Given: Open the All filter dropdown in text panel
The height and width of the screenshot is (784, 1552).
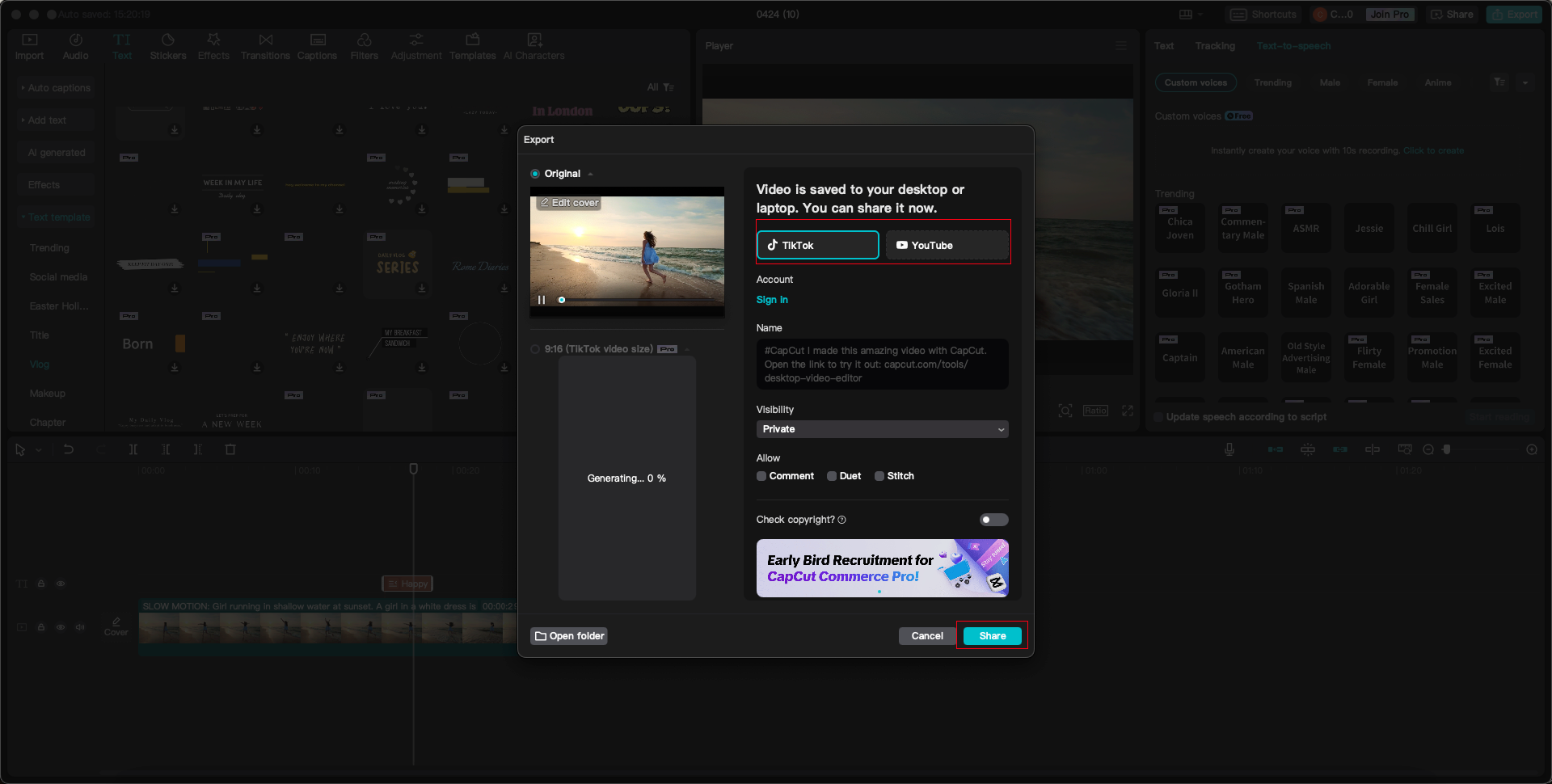Looking at the screenshot, I should tap(660, 87).
